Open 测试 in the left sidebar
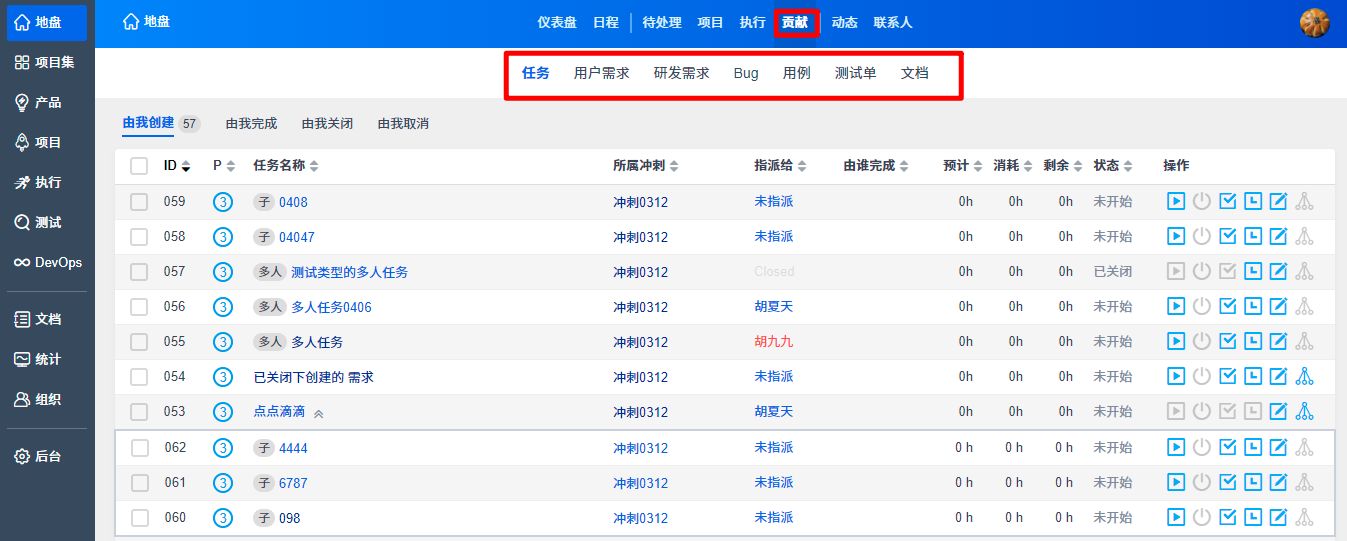1347x541 pixels. tap(47, 223)
